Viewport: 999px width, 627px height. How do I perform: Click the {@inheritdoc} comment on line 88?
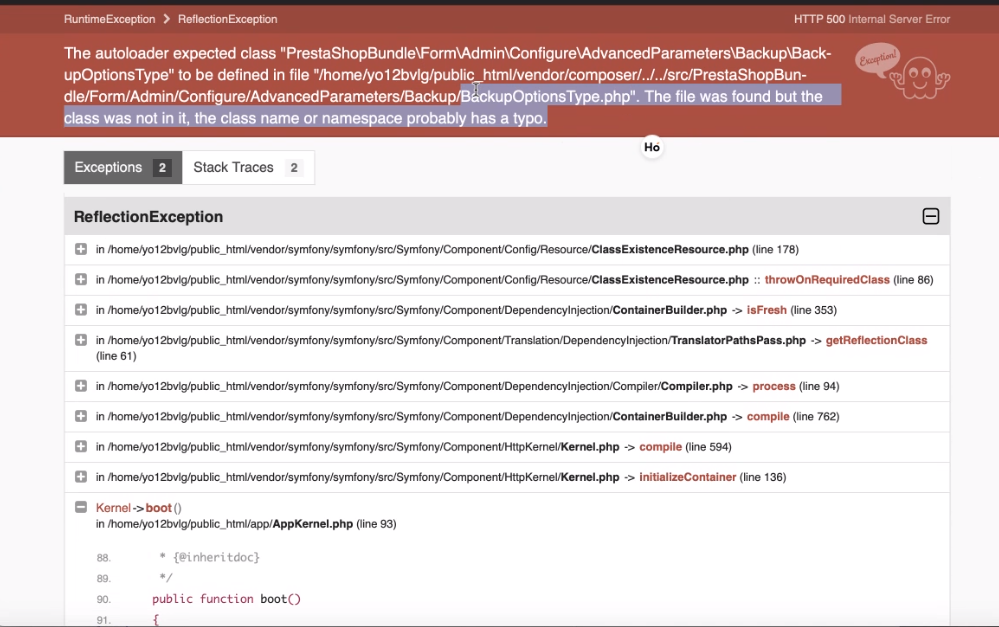(216, 558)
